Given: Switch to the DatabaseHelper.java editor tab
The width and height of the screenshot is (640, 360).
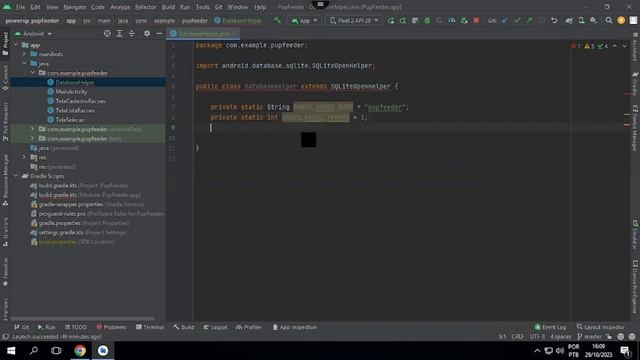Looking at the screenshot, I should point(203,34).
